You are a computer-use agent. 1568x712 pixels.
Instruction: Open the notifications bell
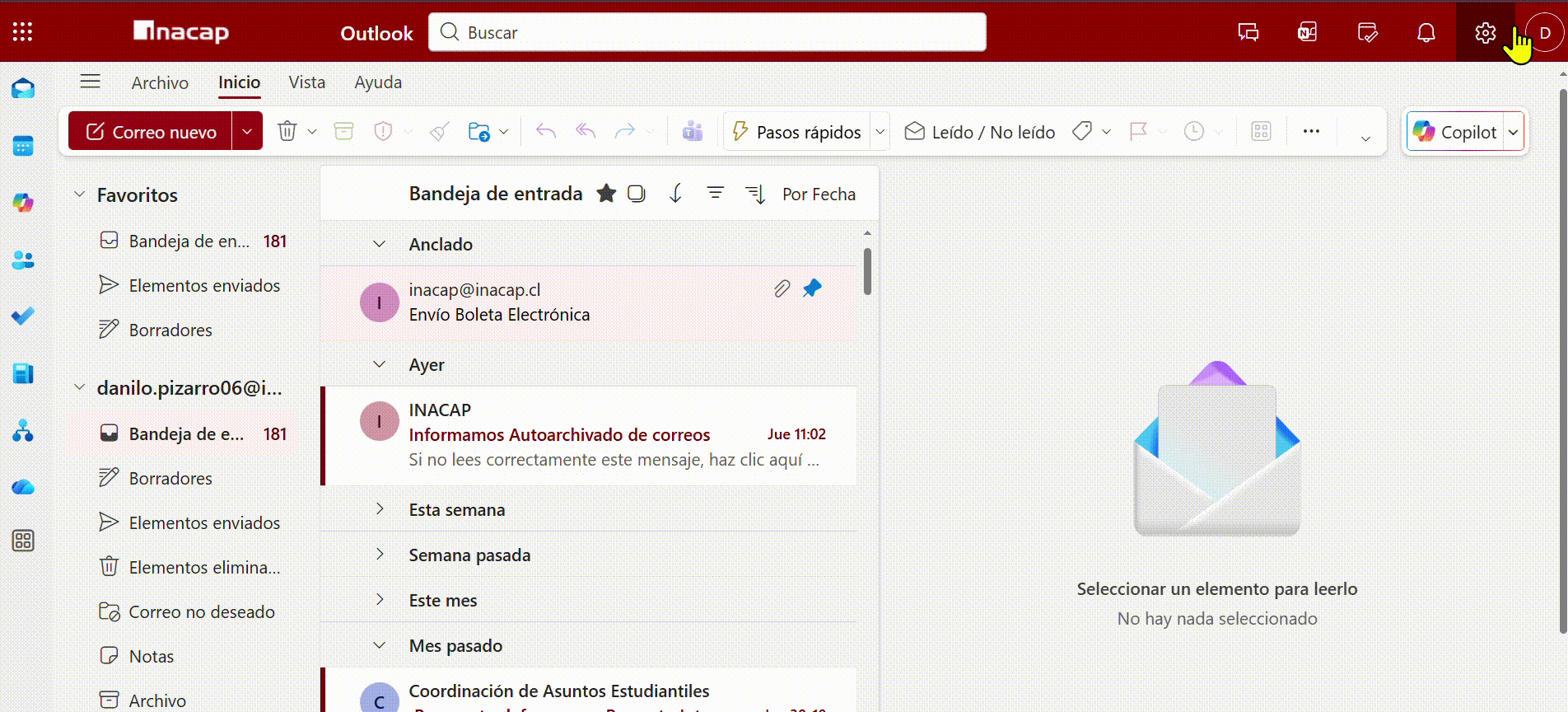click(x=1426, y=32)
